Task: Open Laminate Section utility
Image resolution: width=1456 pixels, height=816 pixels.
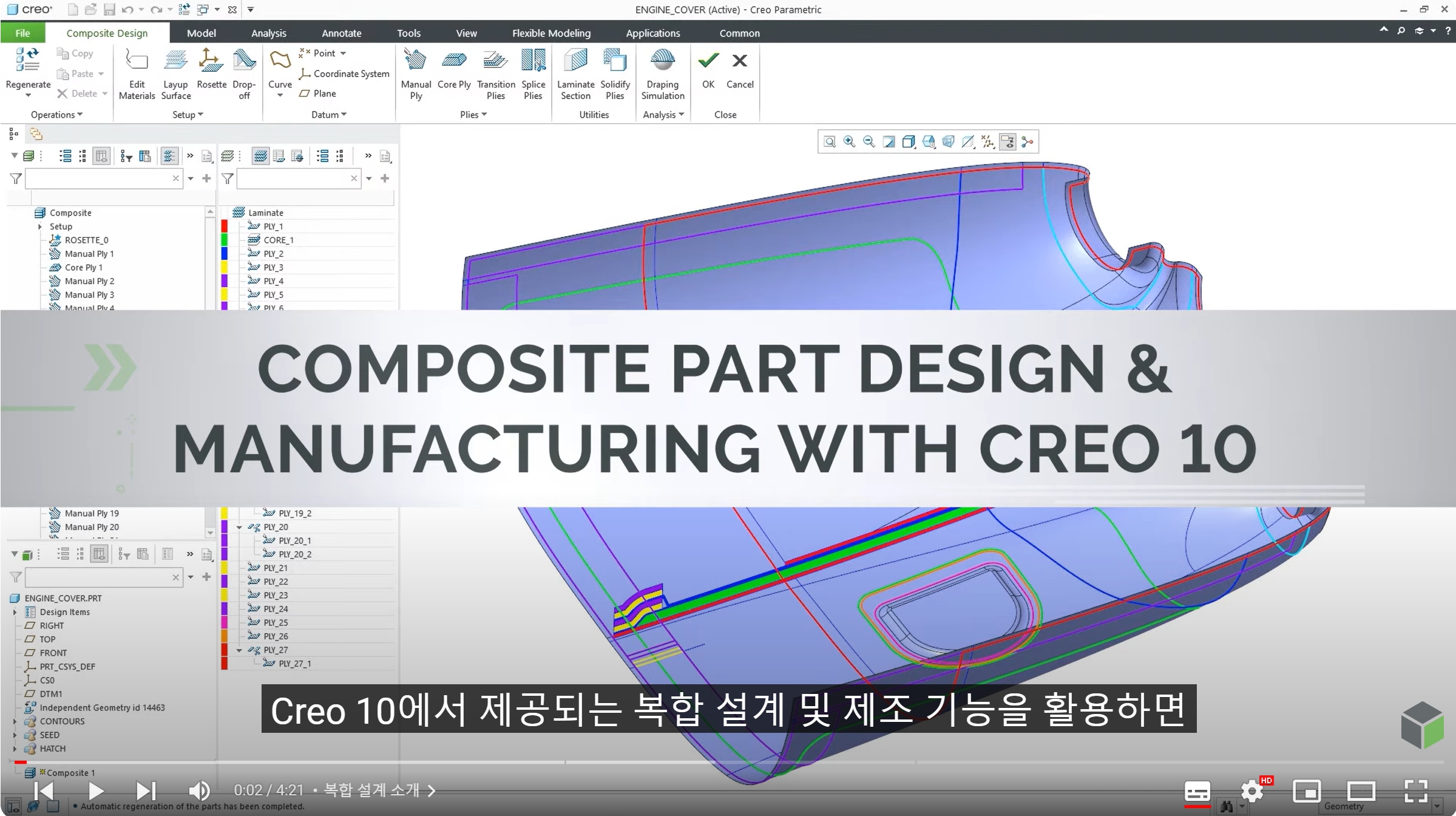Action: (x=575, y=75)
